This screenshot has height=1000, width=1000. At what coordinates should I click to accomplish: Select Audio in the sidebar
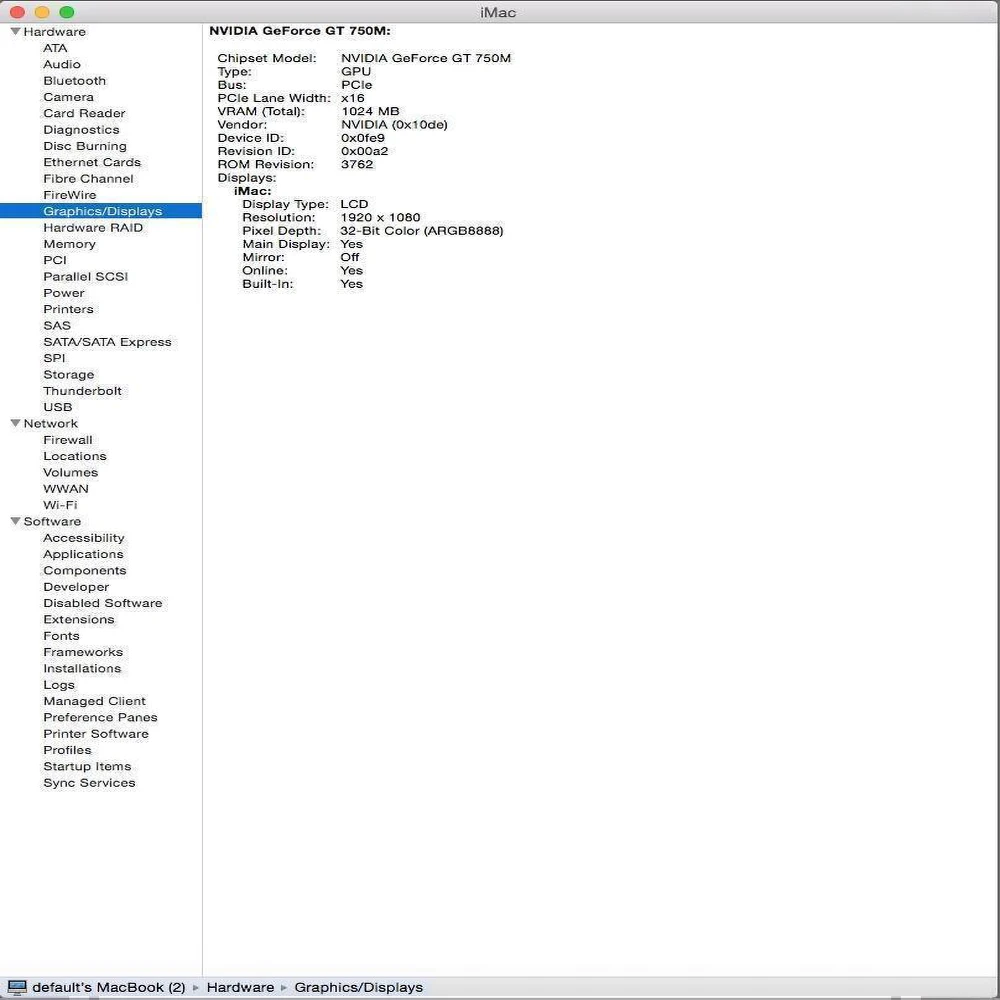coord(62,64)
